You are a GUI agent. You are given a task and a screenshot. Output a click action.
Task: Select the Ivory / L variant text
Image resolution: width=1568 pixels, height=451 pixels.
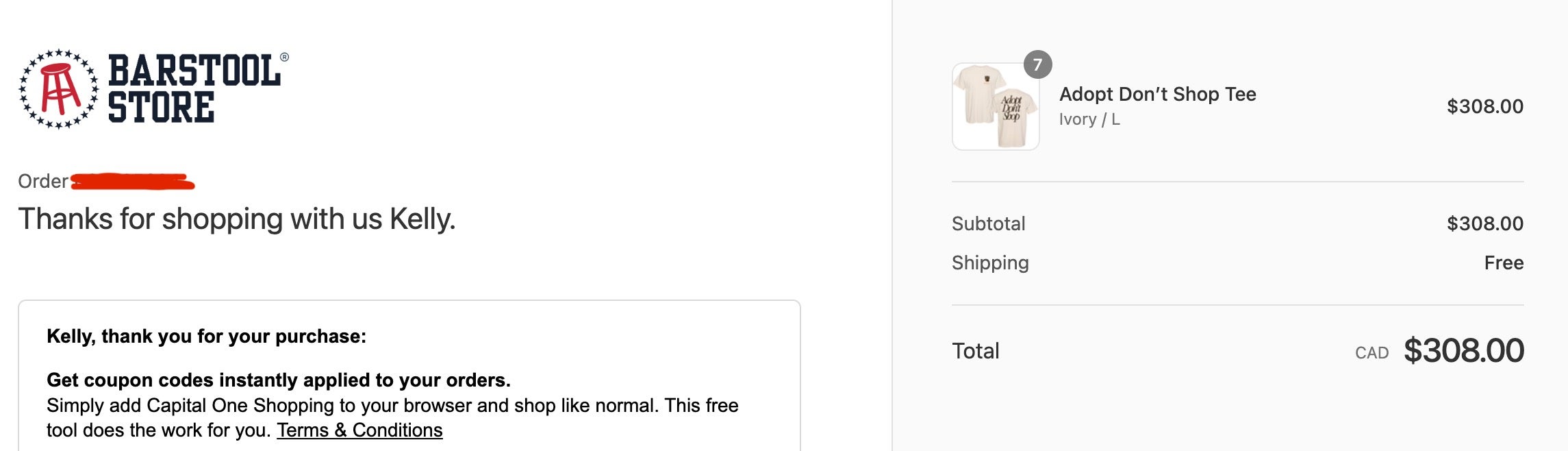[x=1089, y=119]
